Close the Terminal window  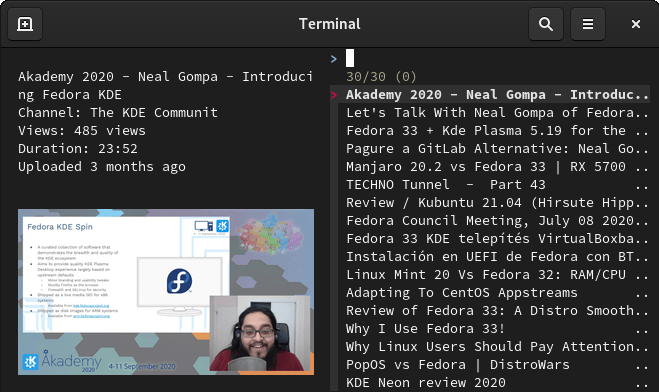[635, 24]
